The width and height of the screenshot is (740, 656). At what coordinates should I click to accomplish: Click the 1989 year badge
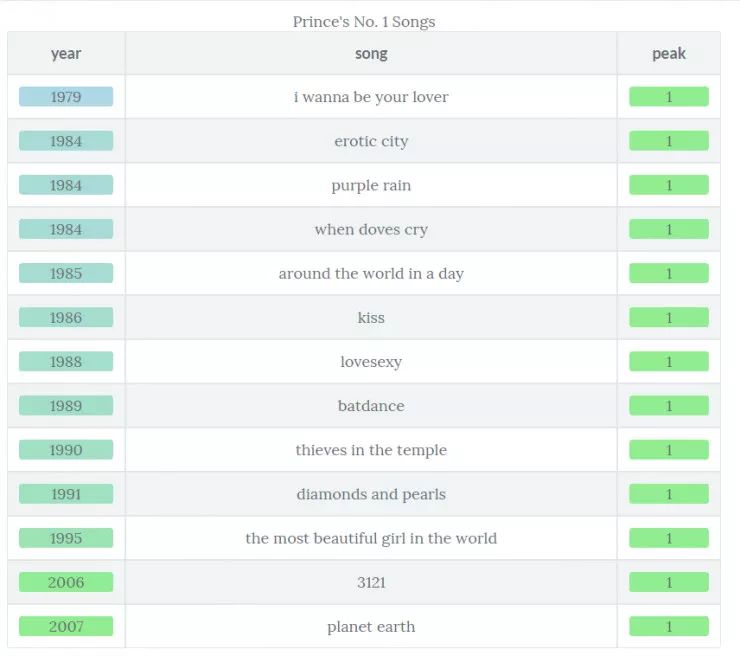[x=66, y=406]
